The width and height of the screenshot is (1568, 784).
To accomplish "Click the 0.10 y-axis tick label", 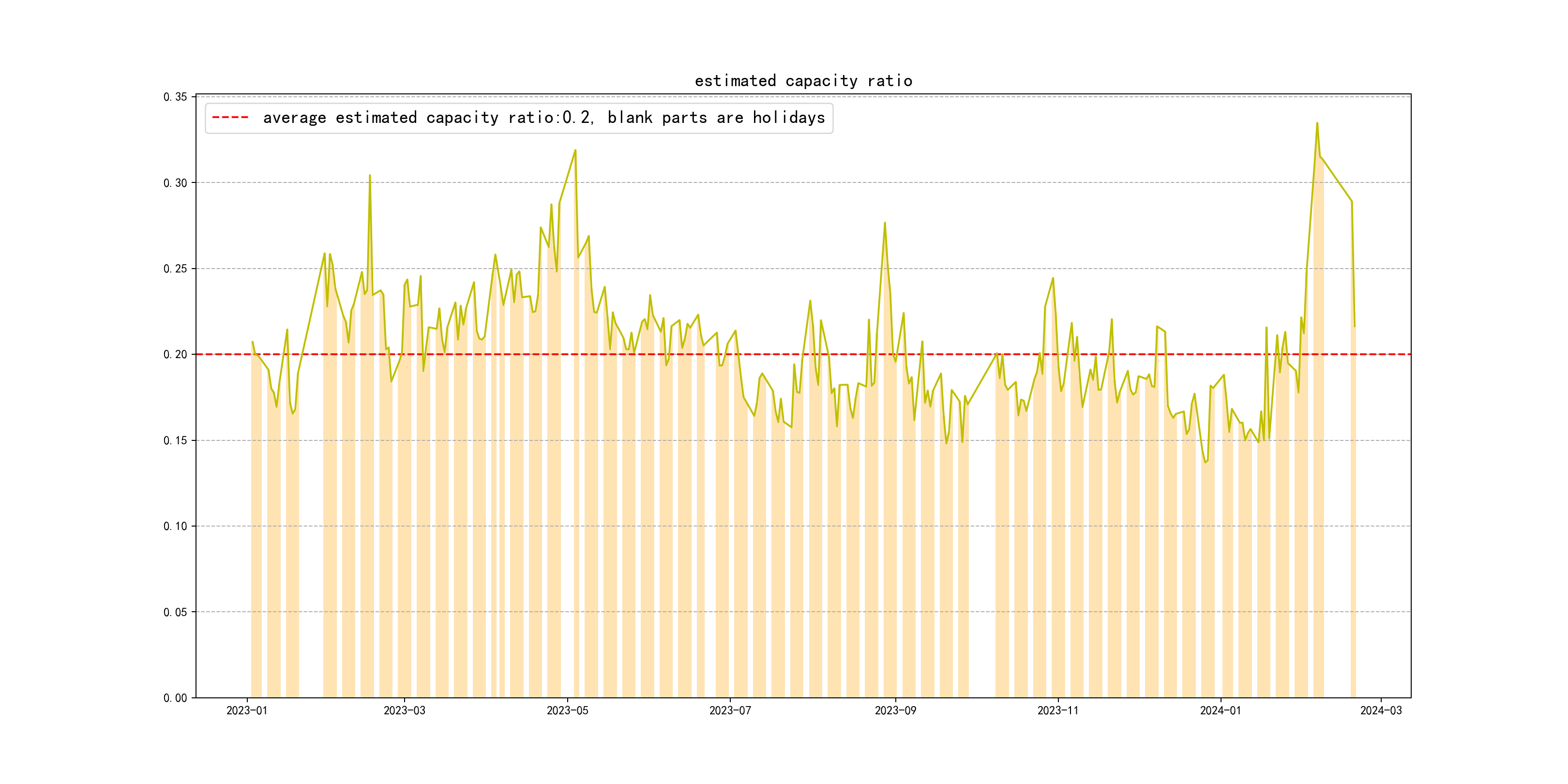I will pos(175,526).
